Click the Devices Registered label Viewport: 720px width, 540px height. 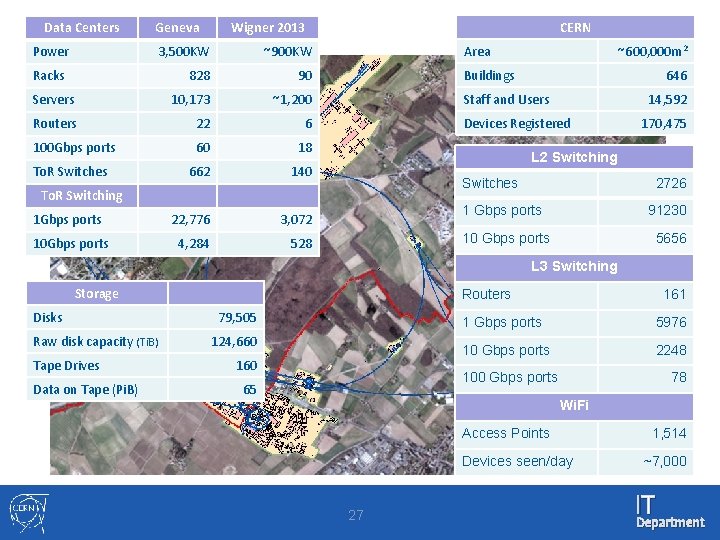tap(517, 124)
